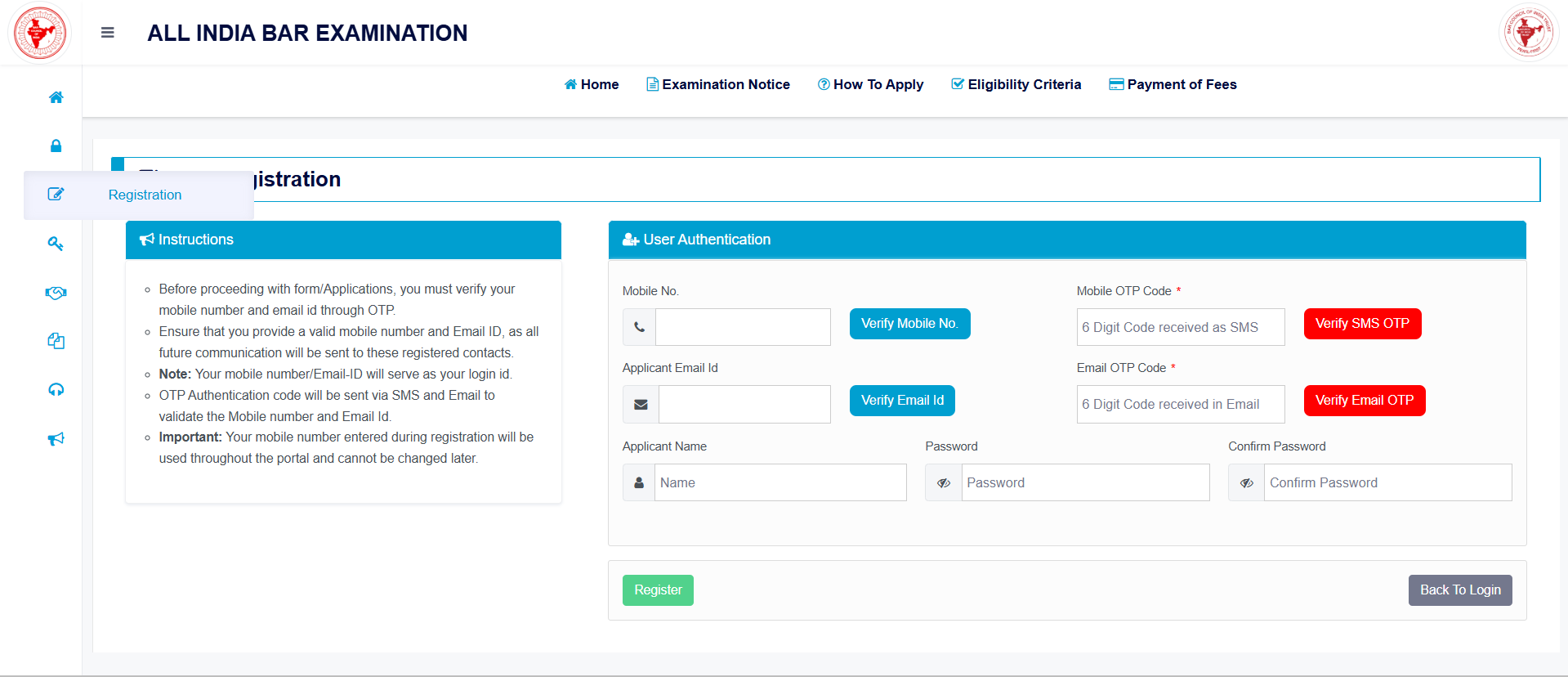Go to Back To Login
Viewport: 1568px width, 677px height.
(1459, 590)
